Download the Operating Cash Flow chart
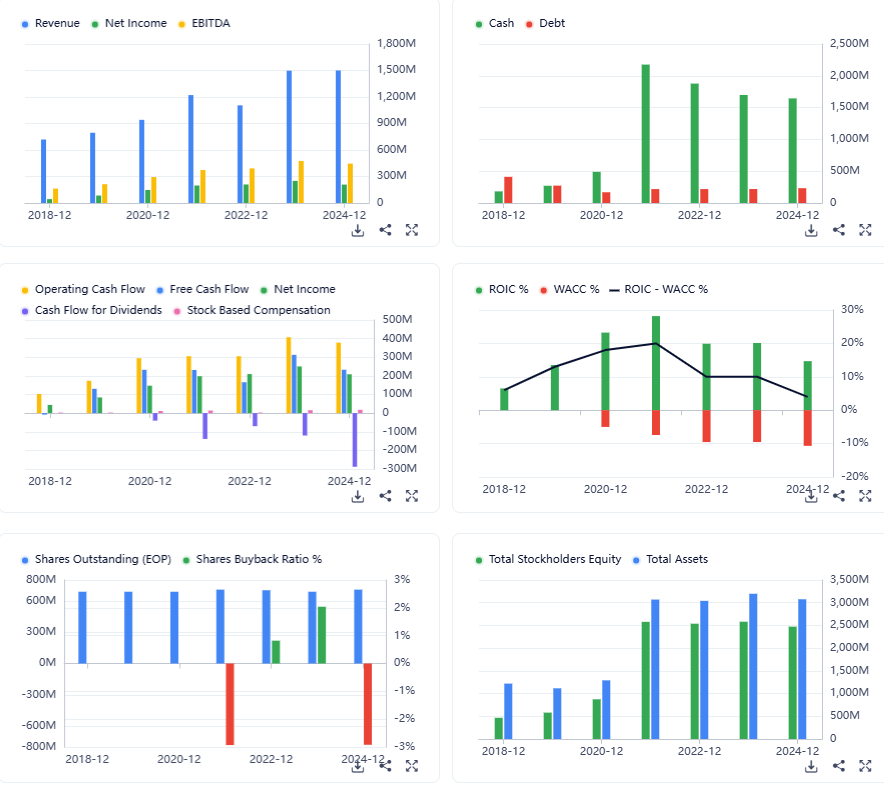This screenshot has width=884, height=788. click(357, 497)
